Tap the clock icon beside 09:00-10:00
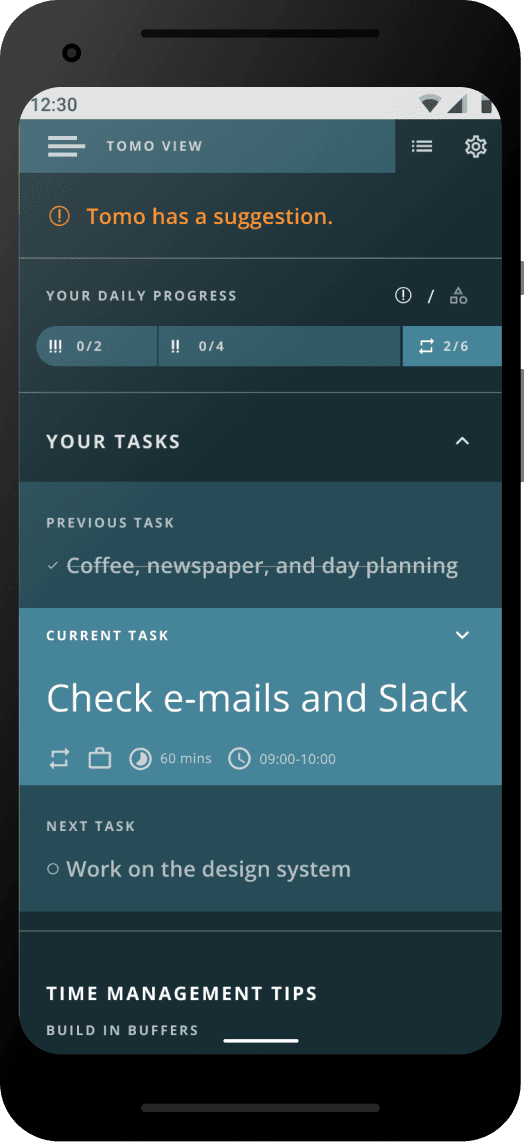Viewport: 525px width, 1142px height. (239, 759)
